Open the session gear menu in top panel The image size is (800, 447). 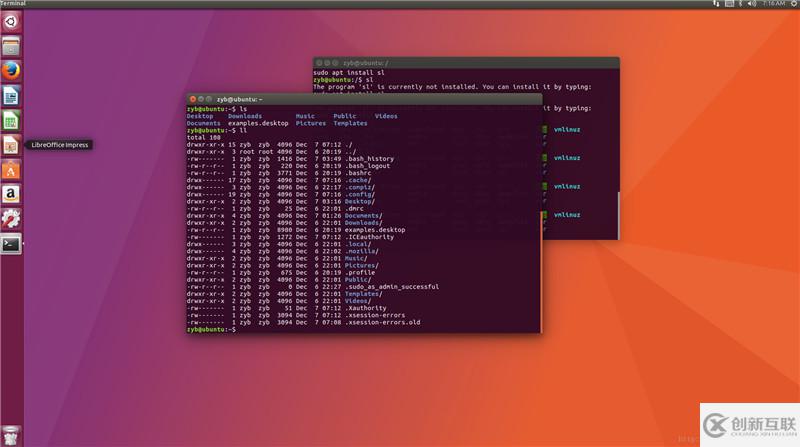(x=794, y=4)
